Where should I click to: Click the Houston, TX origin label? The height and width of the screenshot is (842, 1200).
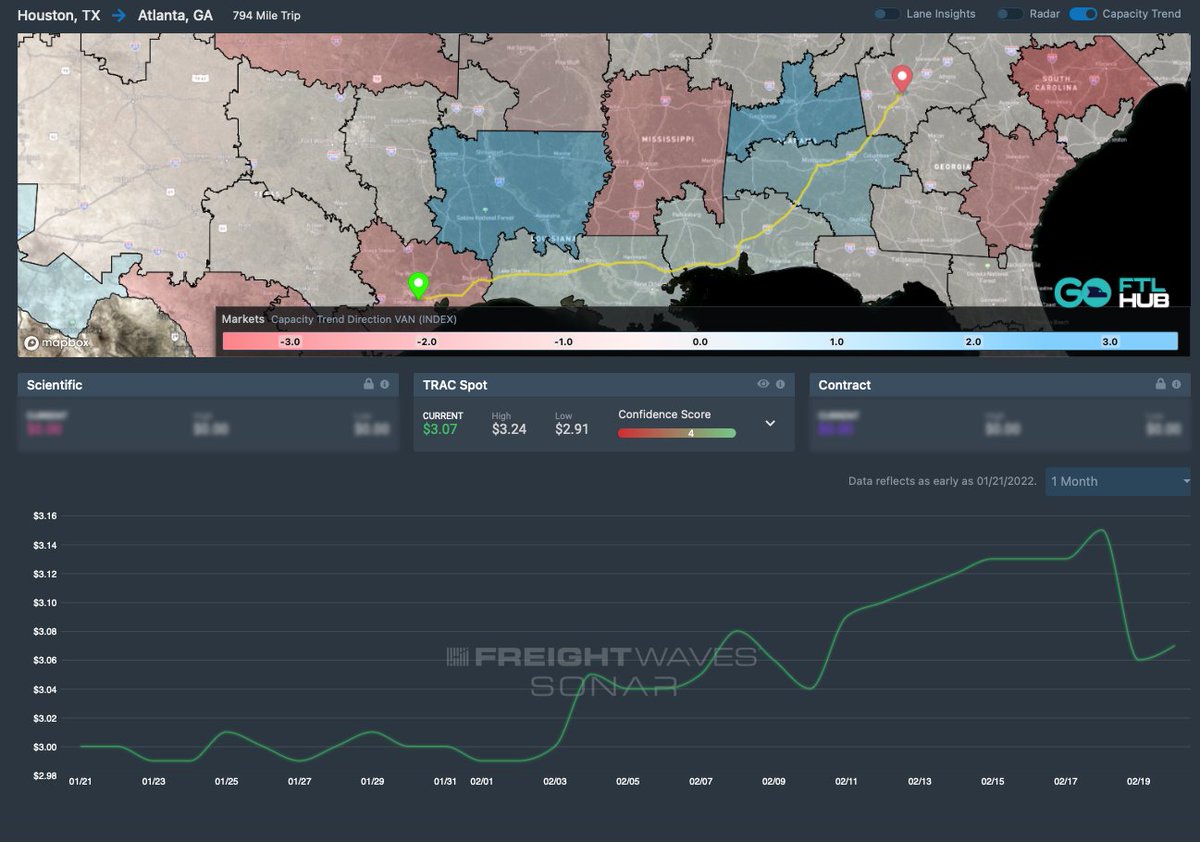point(59,16)
